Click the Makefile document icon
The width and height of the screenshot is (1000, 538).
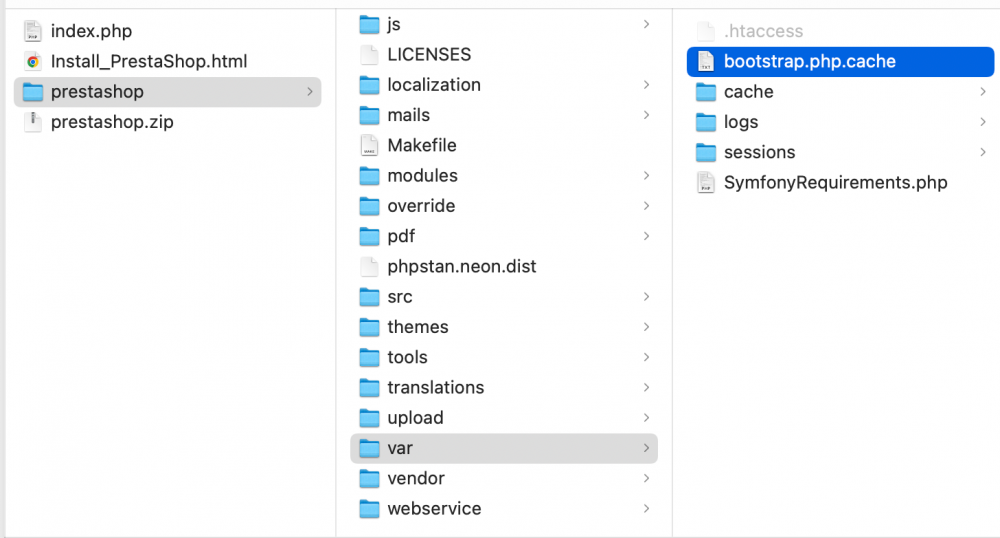pos(370,145)
